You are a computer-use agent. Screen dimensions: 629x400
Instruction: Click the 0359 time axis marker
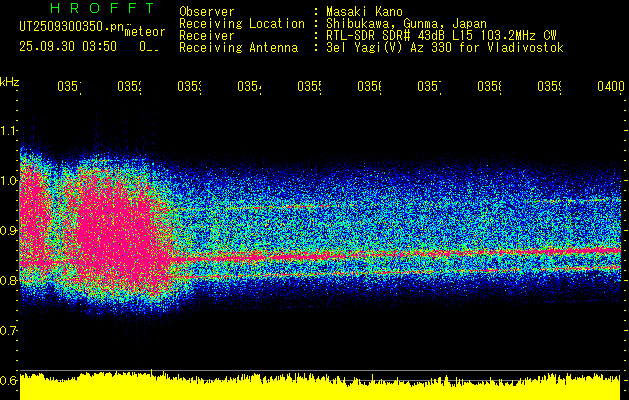tap(549, 86)
